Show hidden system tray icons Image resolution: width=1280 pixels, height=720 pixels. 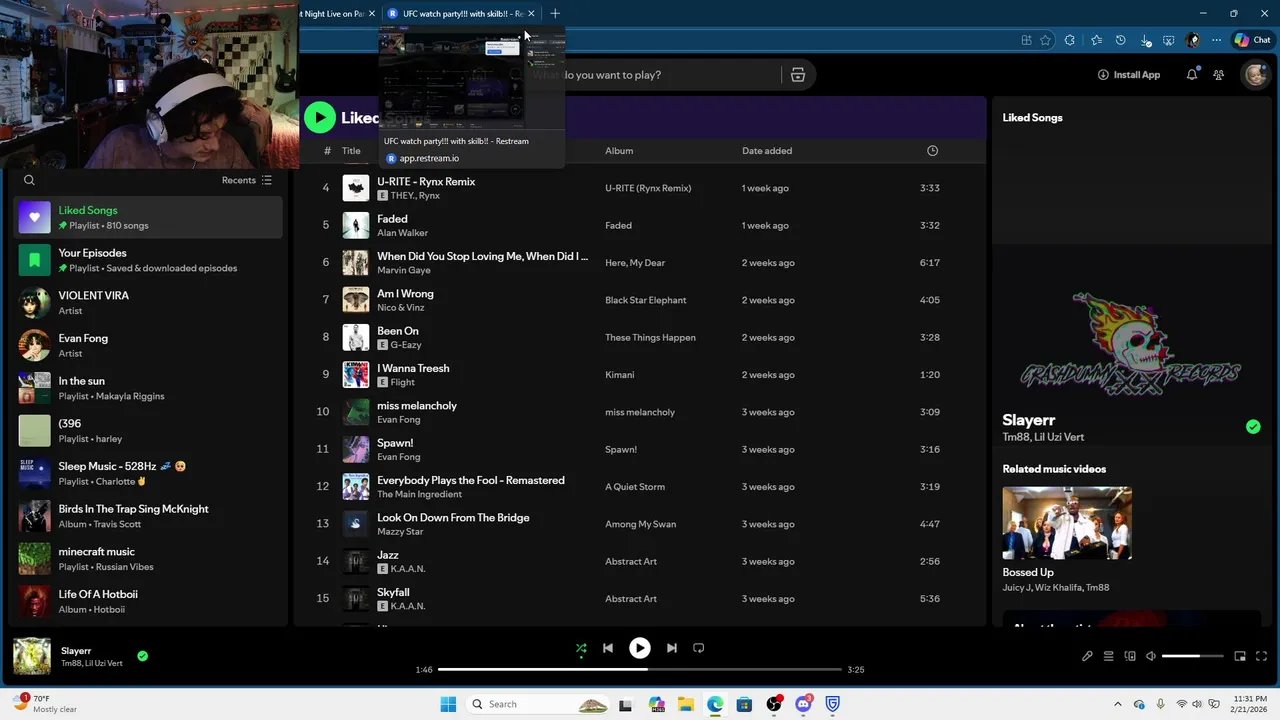click(1118, 704)
